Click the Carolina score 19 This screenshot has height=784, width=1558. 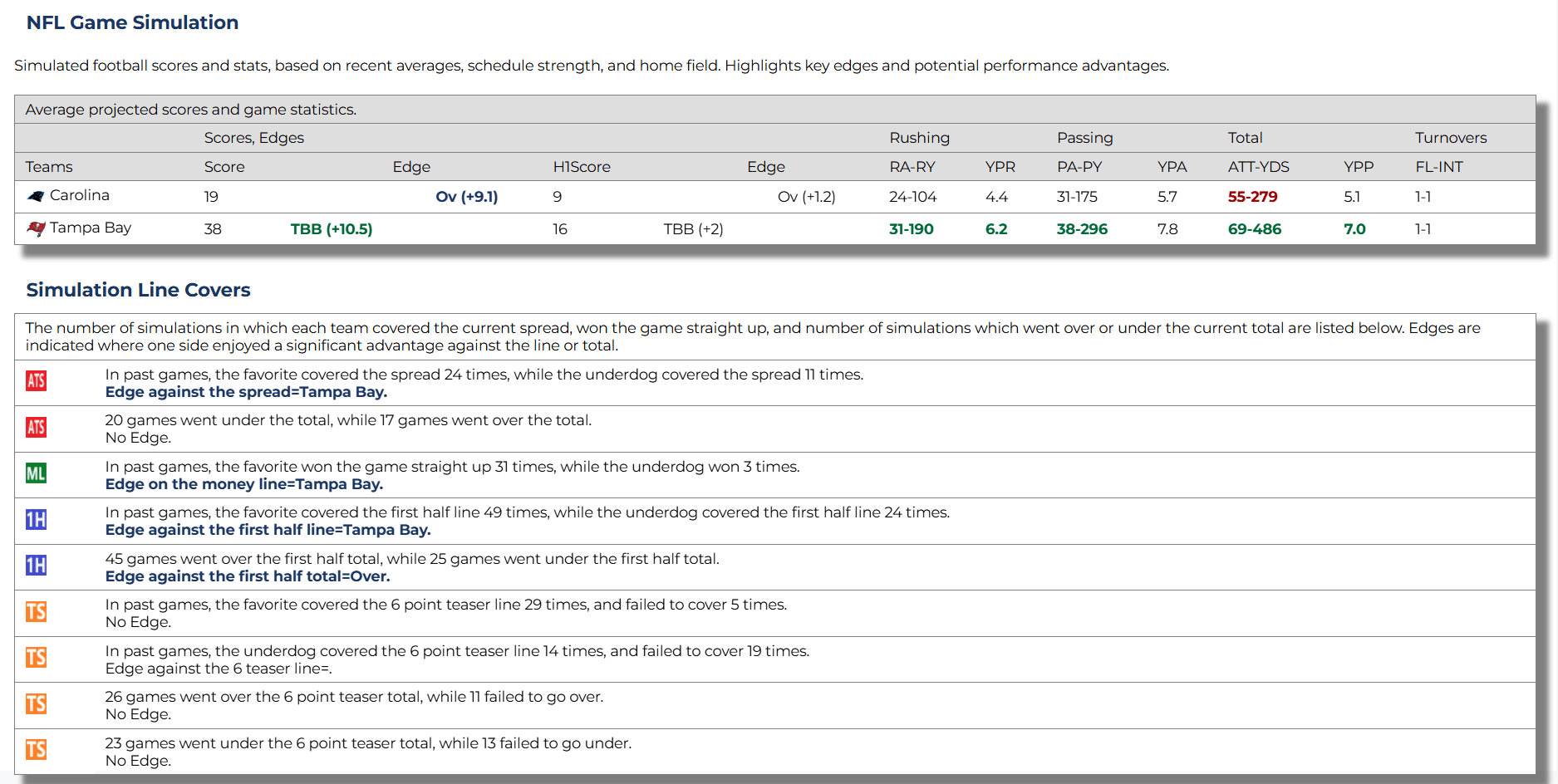coord(211,197)
